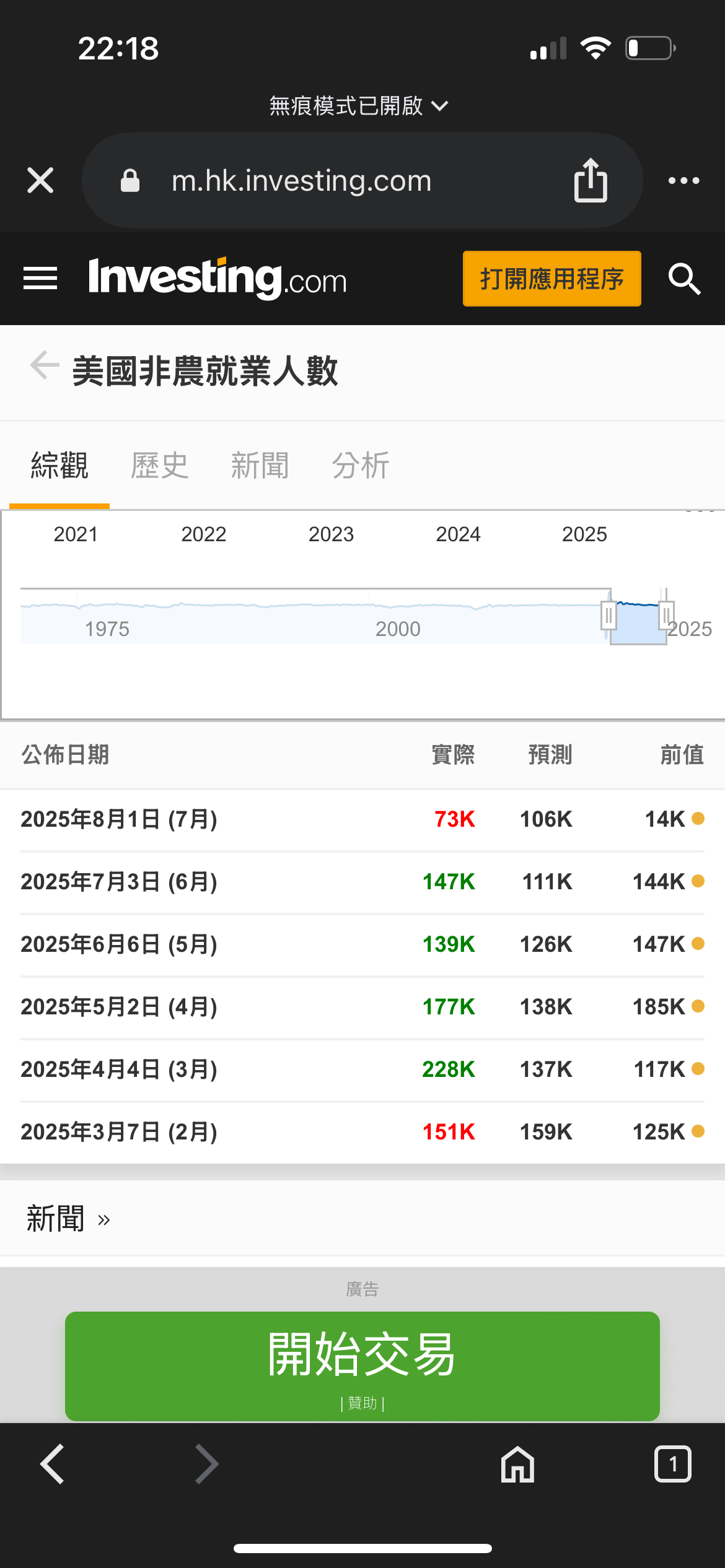Click the 2023 year label on the chart
Image resolution: width=725 pixels, height=1568 pixels.
pyautogui.click(x=331, y=534)
